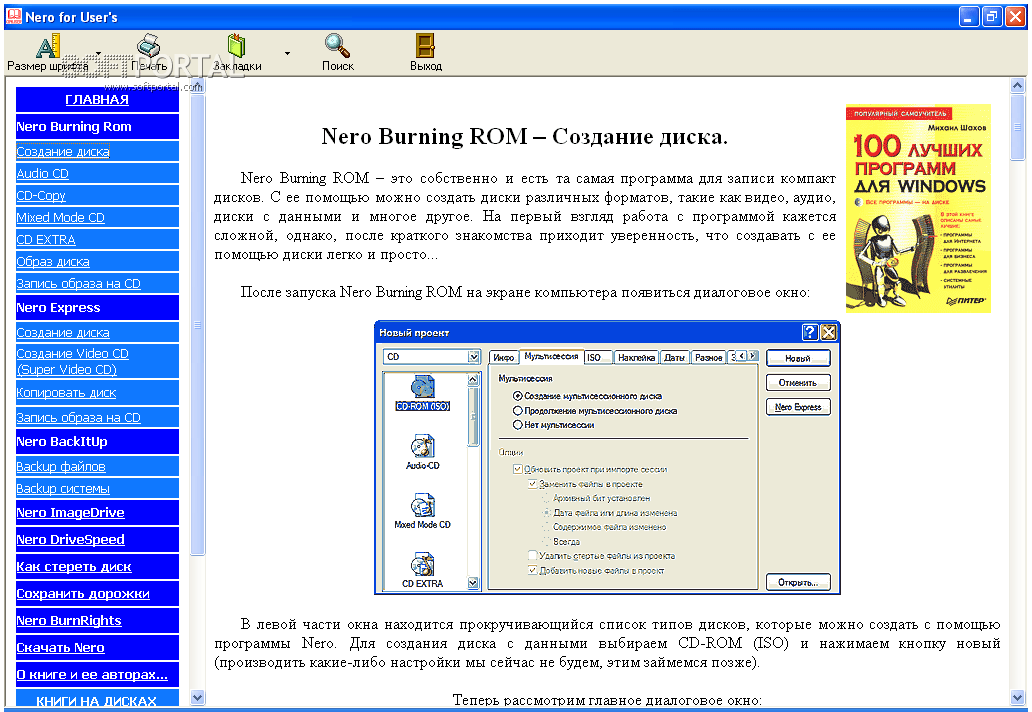
Task: Click the Новый button
Action: (x=798, y=358)
